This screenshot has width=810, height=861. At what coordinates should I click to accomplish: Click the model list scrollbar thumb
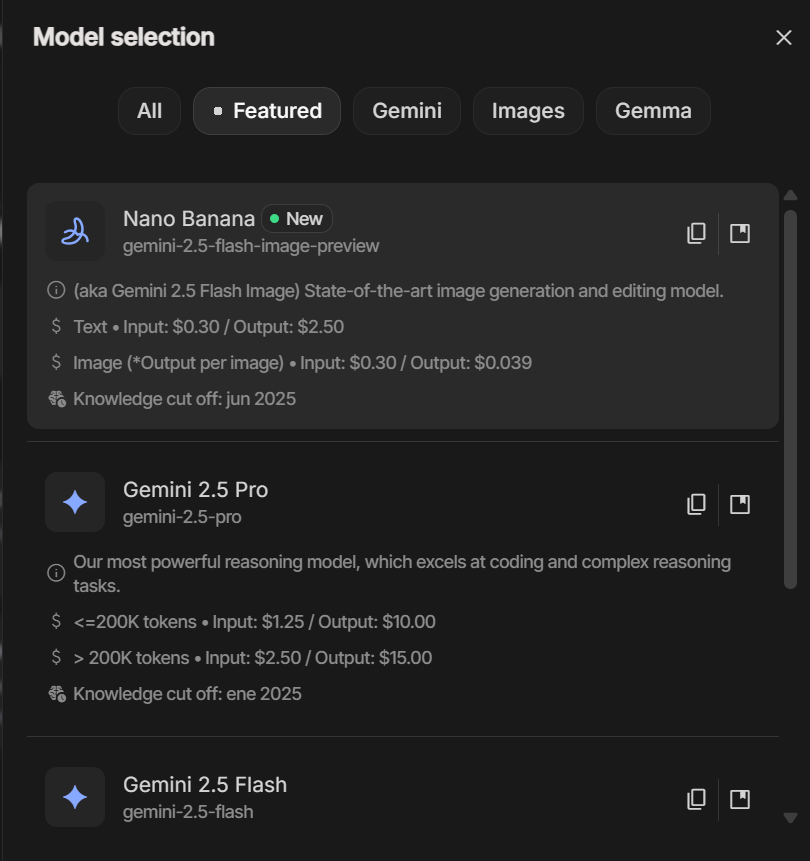pyautogui.click(x=790, y=399)
